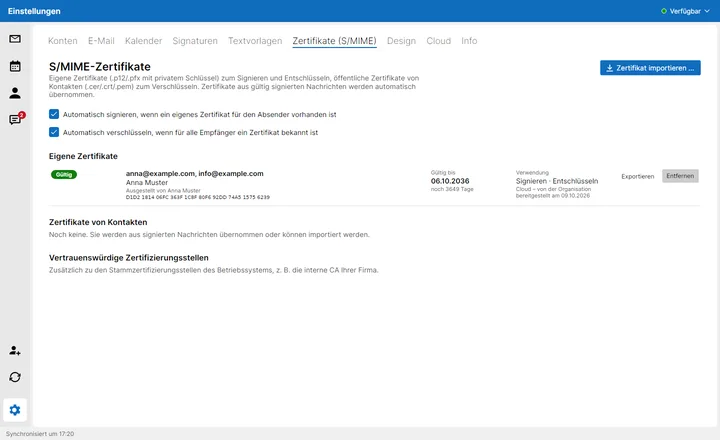The width and height of the screenshot is (720, 440).
Task: Click the Signieren · Entschlüsseln usage text
Action: coord(557,181)
